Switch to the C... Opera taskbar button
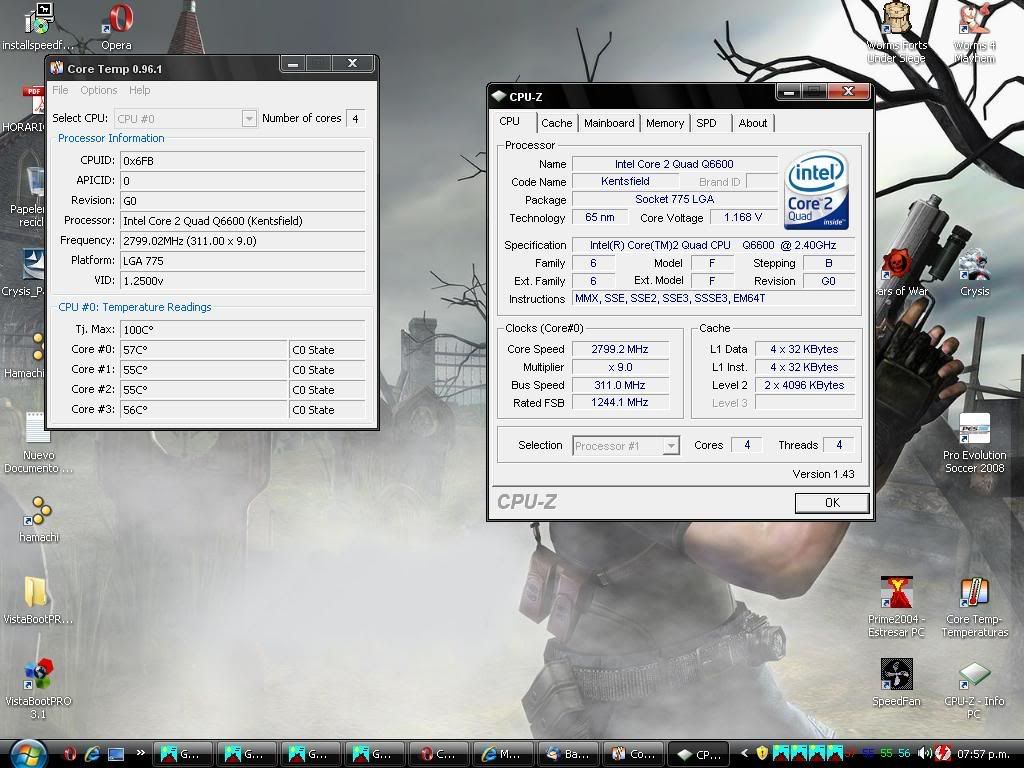Screen dimensions: 1024x768 pyautogui.click(x=440, y=754)
